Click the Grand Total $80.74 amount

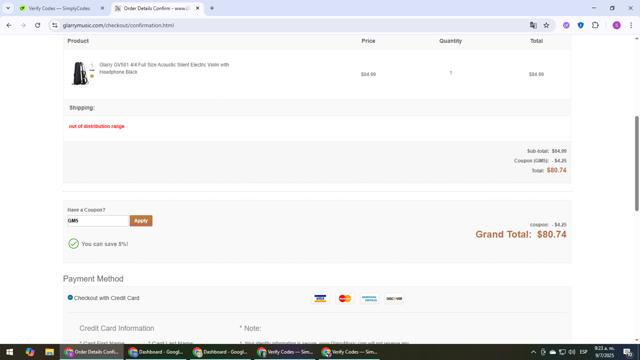pyautogui.click(x=551, y=234)
